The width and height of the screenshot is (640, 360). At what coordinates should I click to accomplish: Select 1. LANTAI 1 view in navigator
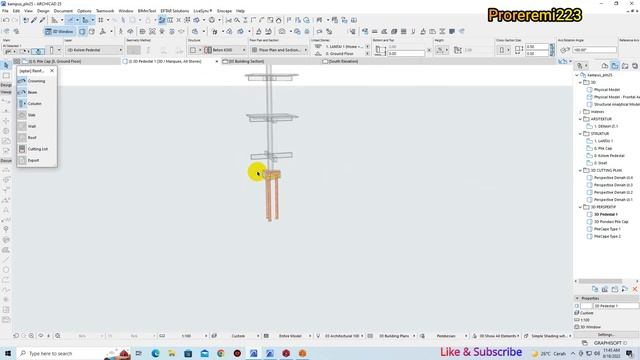(603, 141)
